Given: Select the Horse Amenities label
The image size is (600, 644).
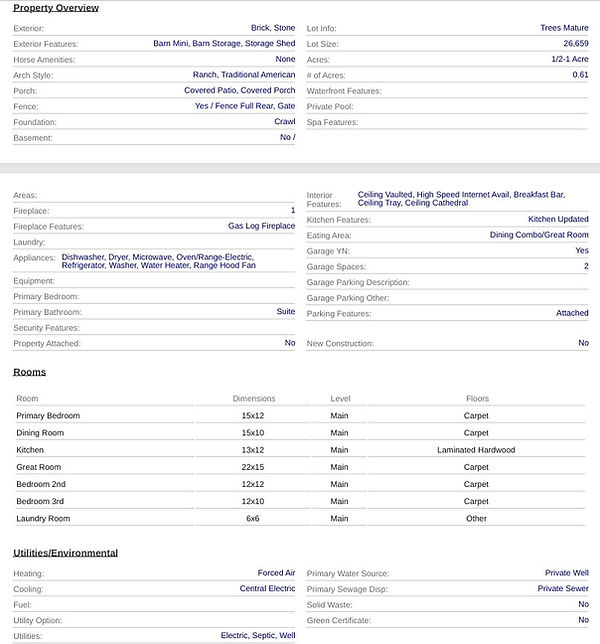Looking at the screenshot, I should pos(44,60).
